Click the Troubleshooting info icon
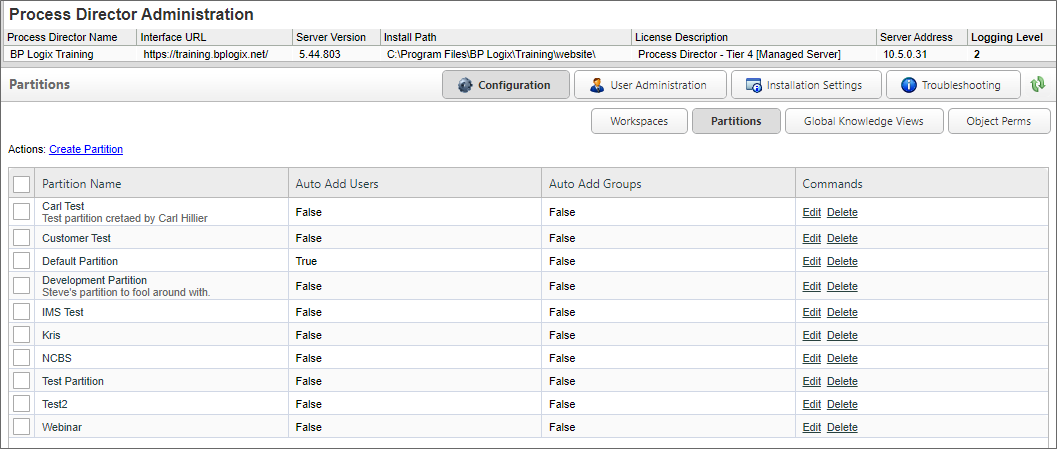The height and width of the screenshot is (449, 1057). [x=908, y=86]
